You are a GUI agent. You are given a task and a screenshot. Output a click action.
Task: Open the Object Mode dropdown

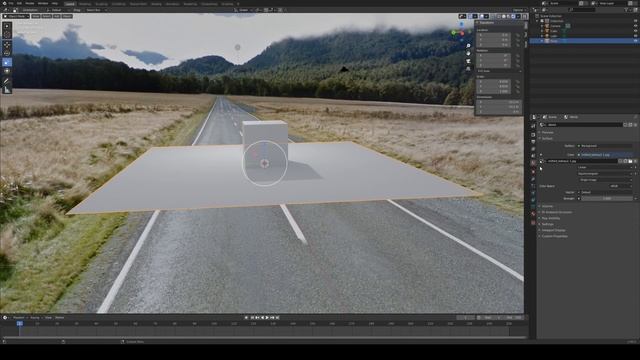pyautogui.click(x=16, y=16)
